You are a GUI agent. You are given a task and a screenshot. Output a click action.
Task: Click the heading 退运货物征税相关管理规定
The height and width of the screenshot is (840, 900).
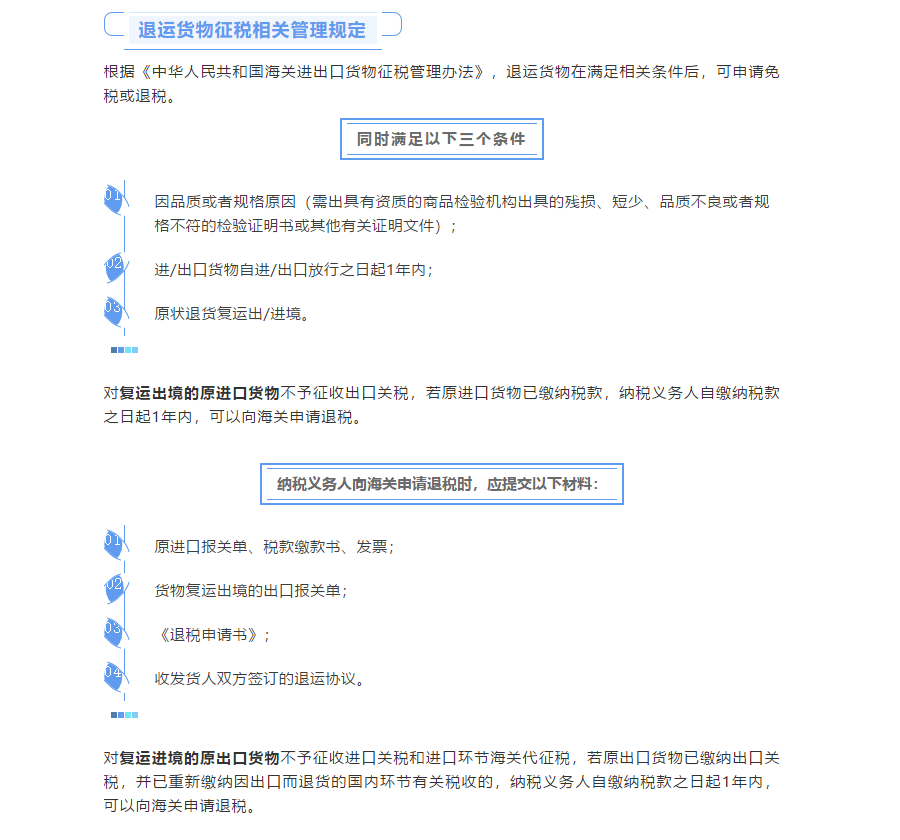(252, 30)
